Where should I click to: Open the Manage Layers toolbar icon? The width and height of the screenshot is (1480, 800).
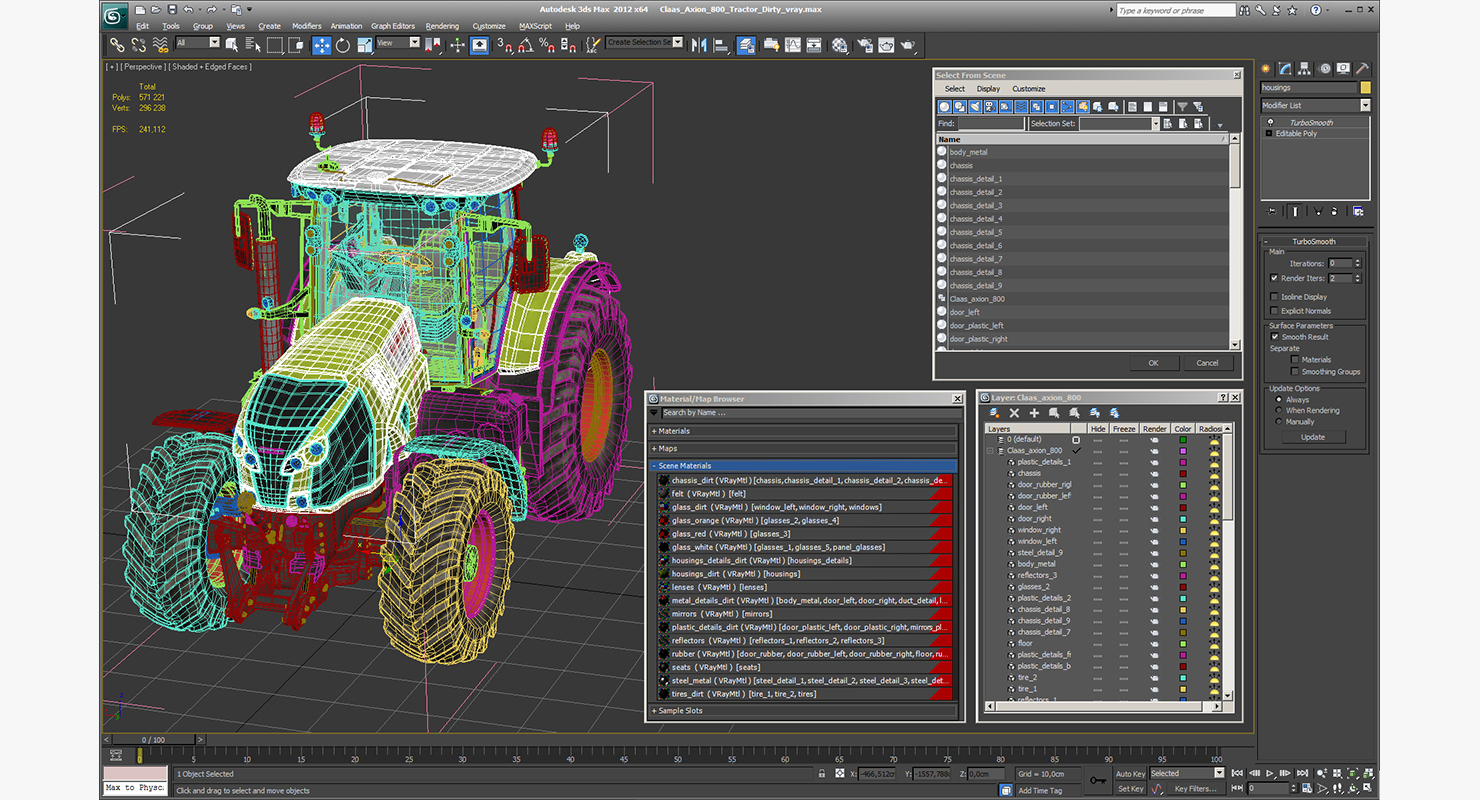(746, 45)
